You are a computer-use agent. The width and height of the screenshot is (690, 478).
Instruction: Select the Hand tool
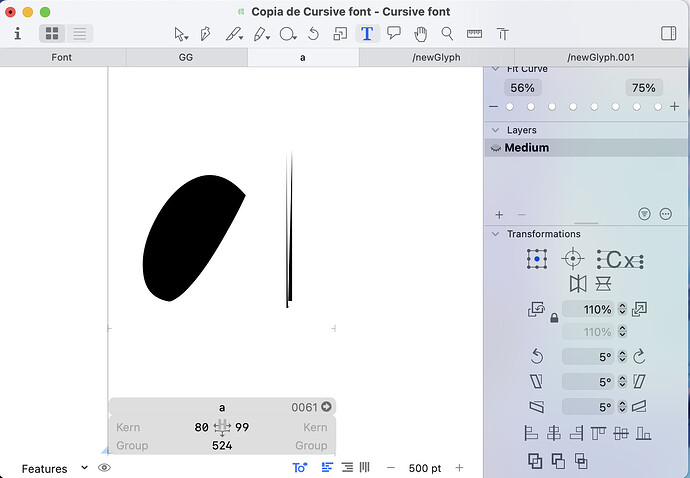421,33
